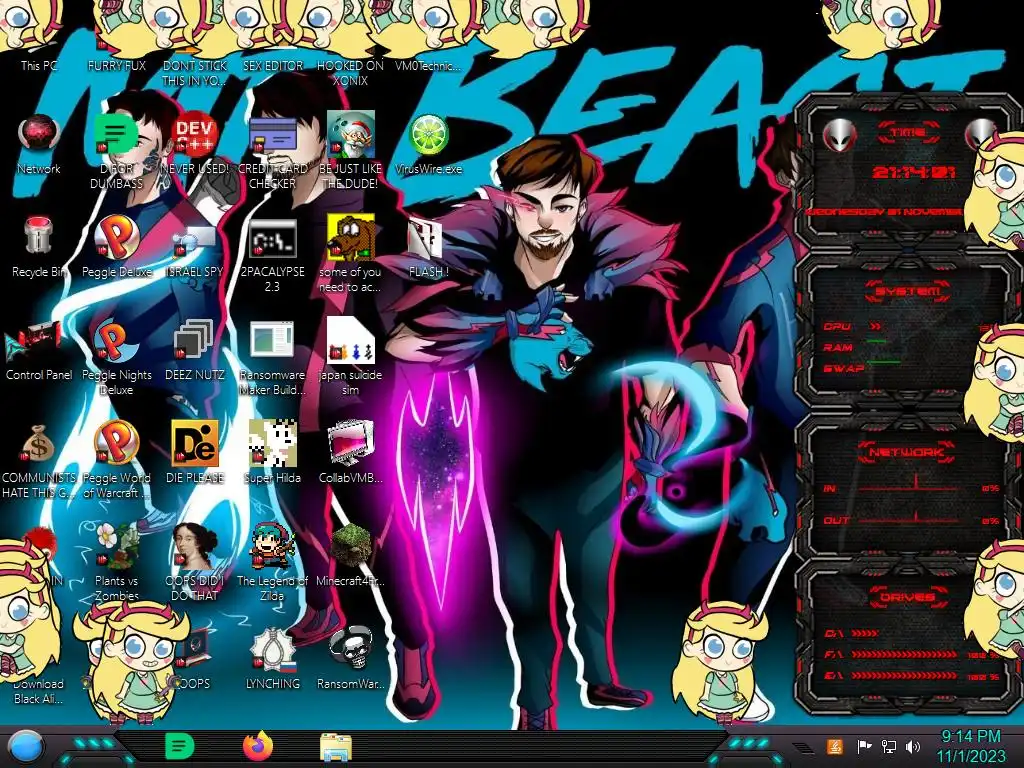Screen dimensions: 1024x768
Task: Click the HOOKED ON XONIX label
Action: pos(350,72)
